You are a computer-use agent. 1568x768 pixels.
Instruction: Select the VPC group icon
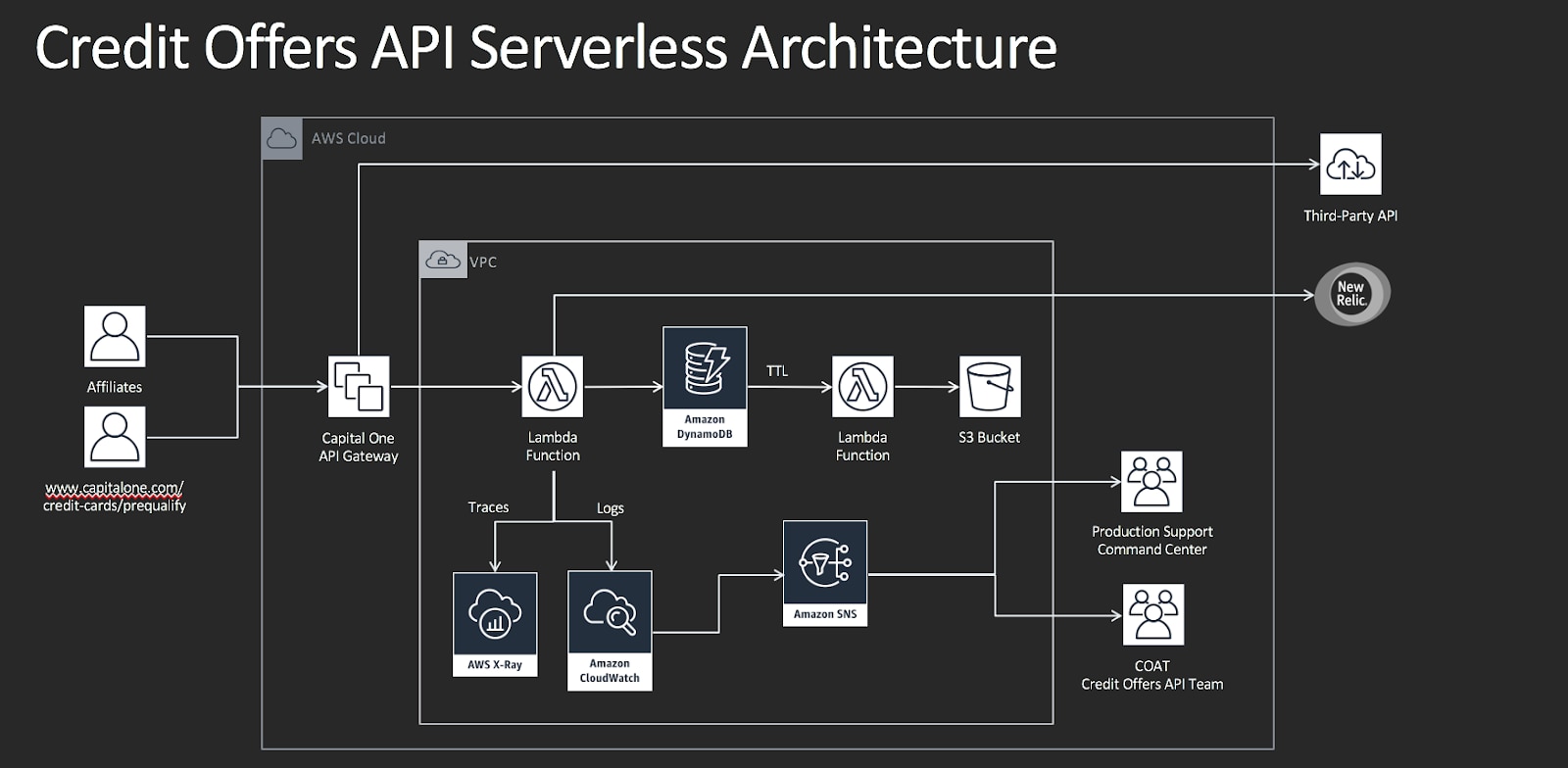(x=443, y=261)
